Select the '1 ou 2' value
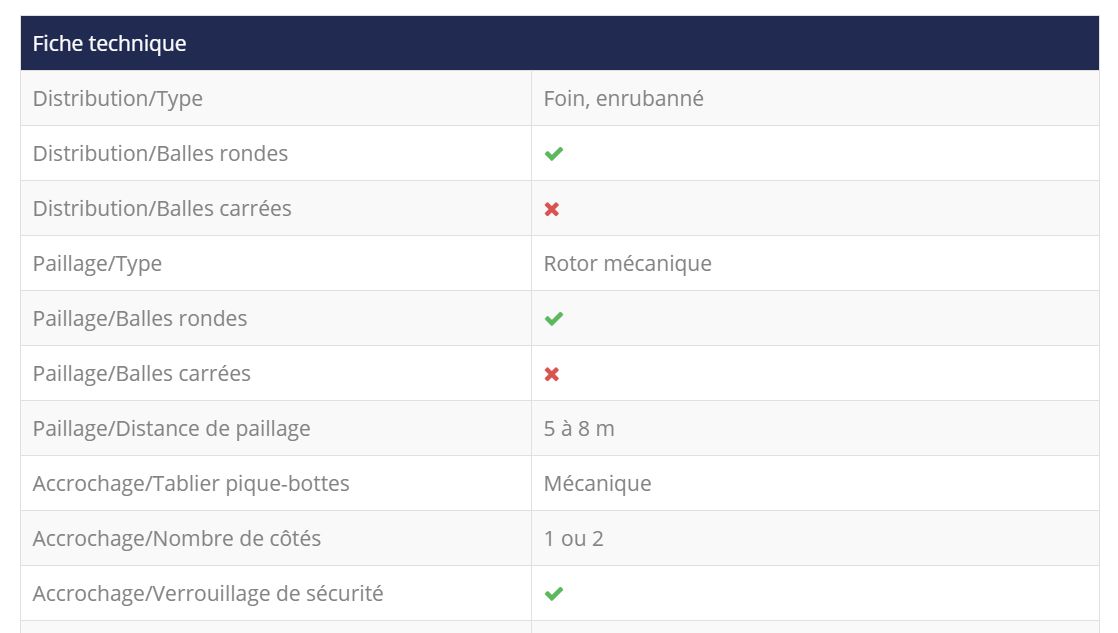1118x633 pixels. click(x=573, y=539)
